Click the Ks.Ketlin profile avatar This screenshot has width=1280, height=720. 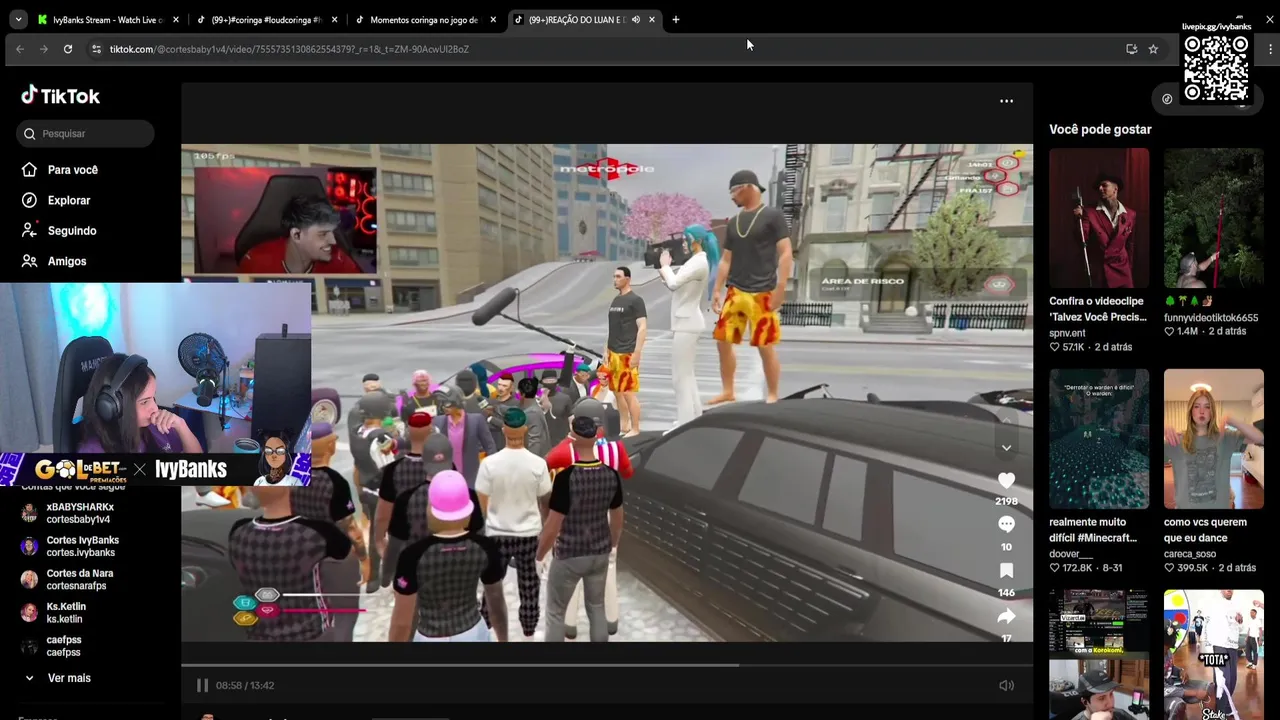click(29, 612)
